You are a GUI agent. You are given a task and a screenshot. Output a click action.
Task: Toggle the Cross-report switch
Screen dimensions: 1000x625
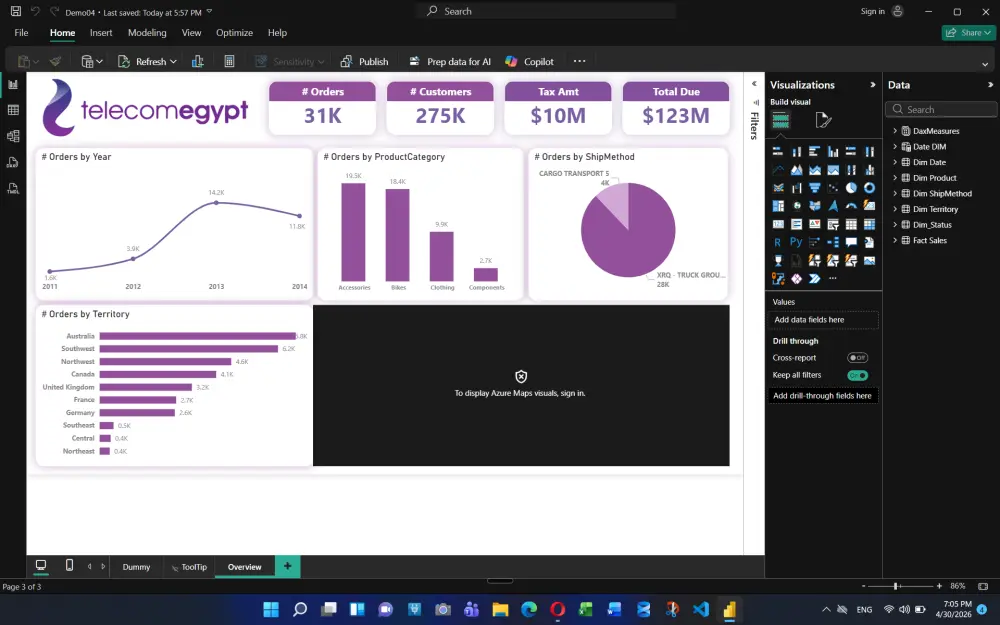[x=857, y=358]
